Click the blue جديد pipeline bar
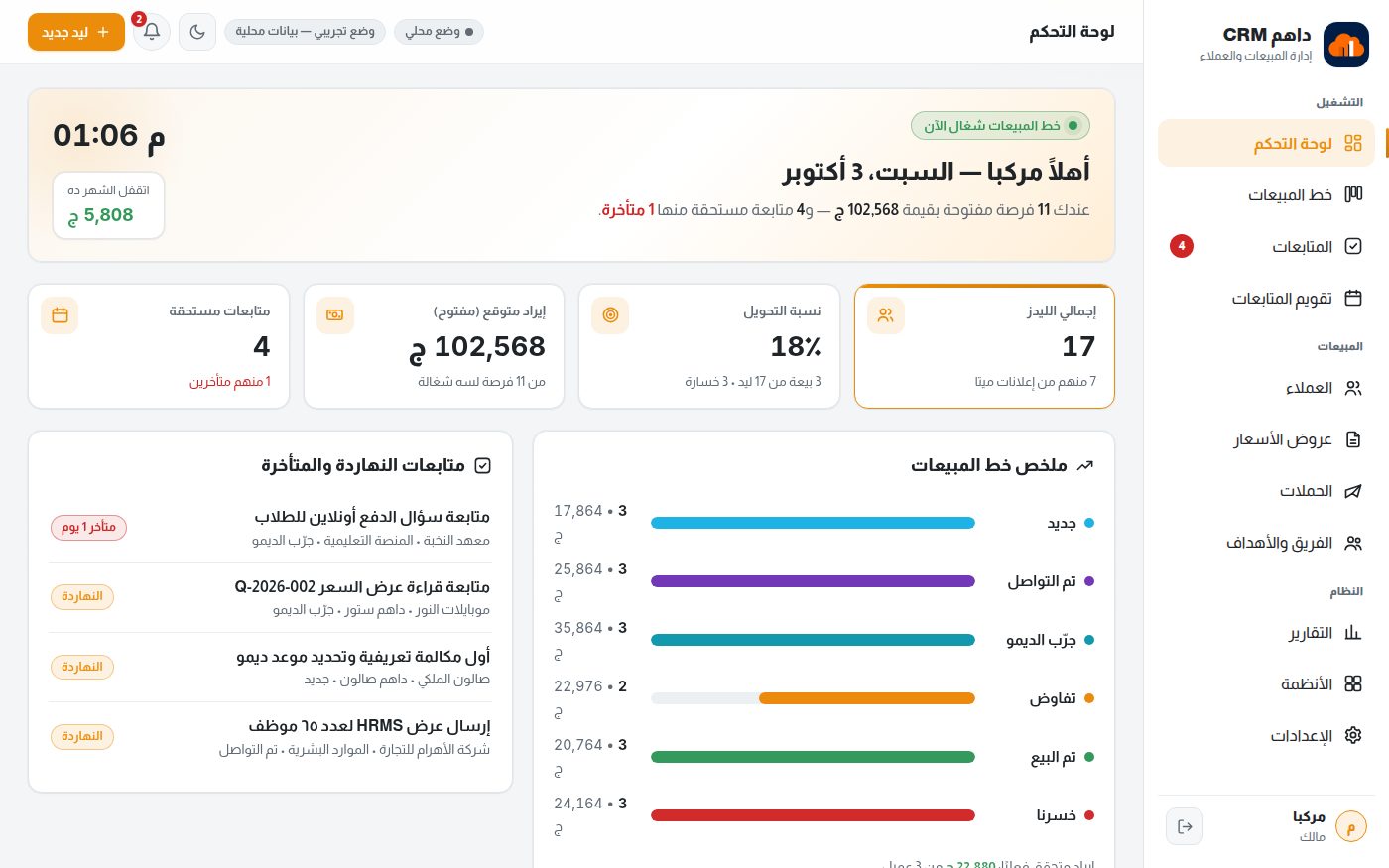The width and height of the screenshot is (1389, 868). click(813, 523)
